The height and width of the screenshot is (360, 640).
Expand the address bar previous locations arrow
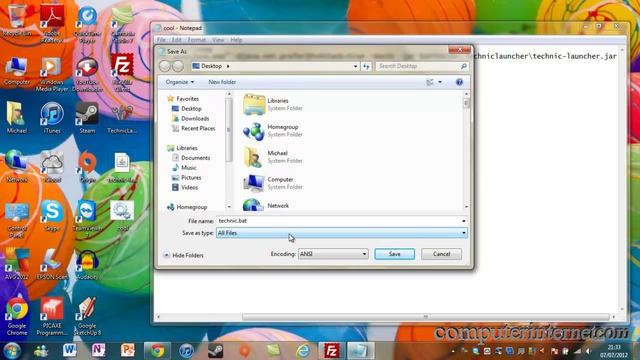click(x=355, y=66)
